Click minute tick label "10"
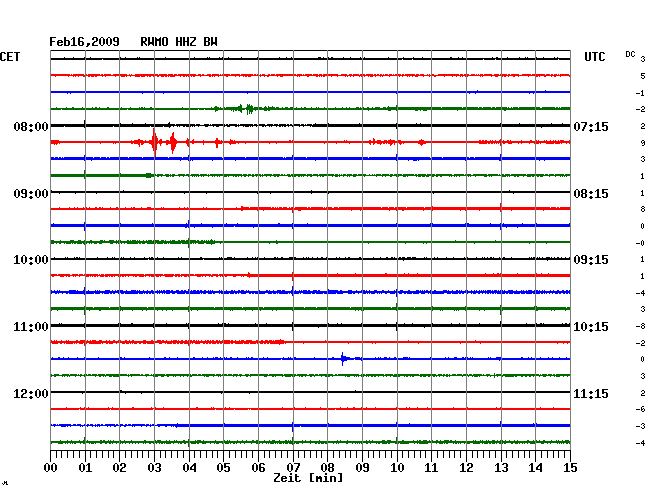The height and width of the screenshot is (494, 650). point(397,468)
